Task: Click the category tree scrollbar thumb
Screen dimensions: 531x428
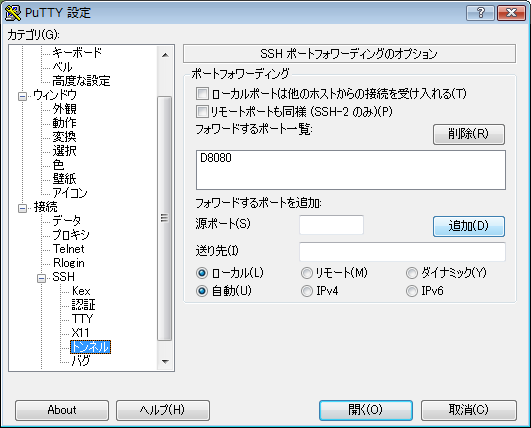Action: [165, 218]
